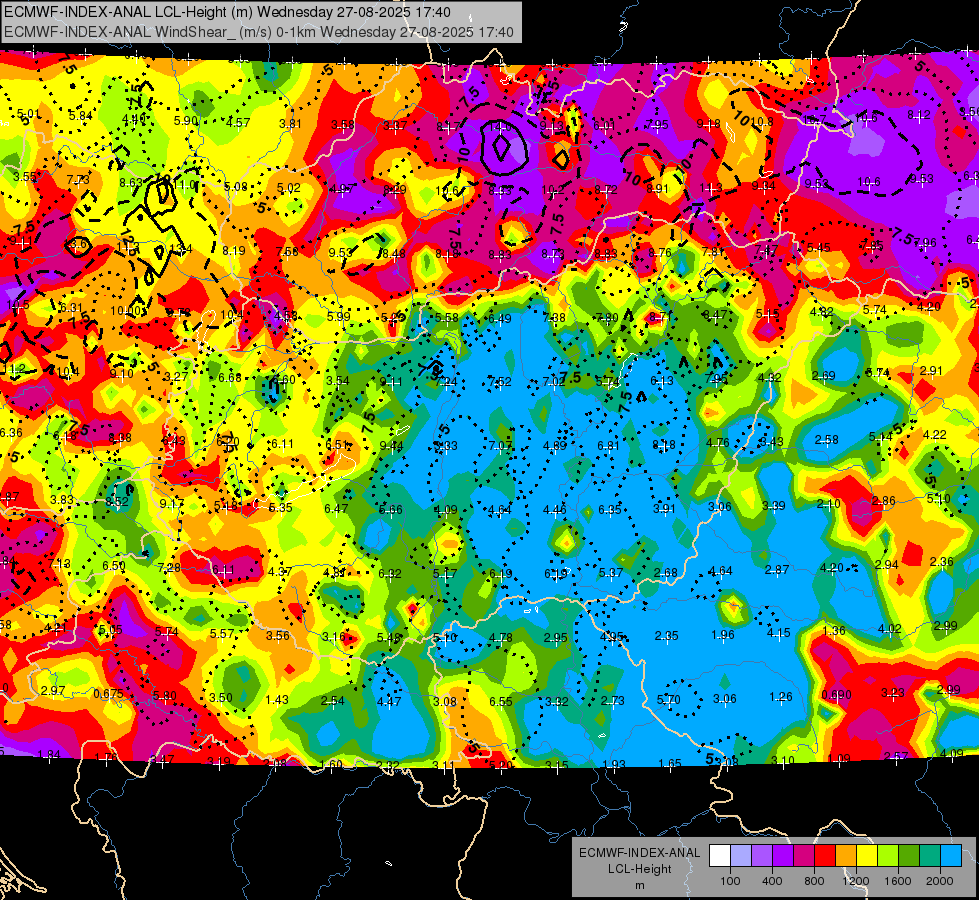This screenshot has height=900, width=979.
Task: Pick the lime green legend swatch
Action: click(888, 856)
